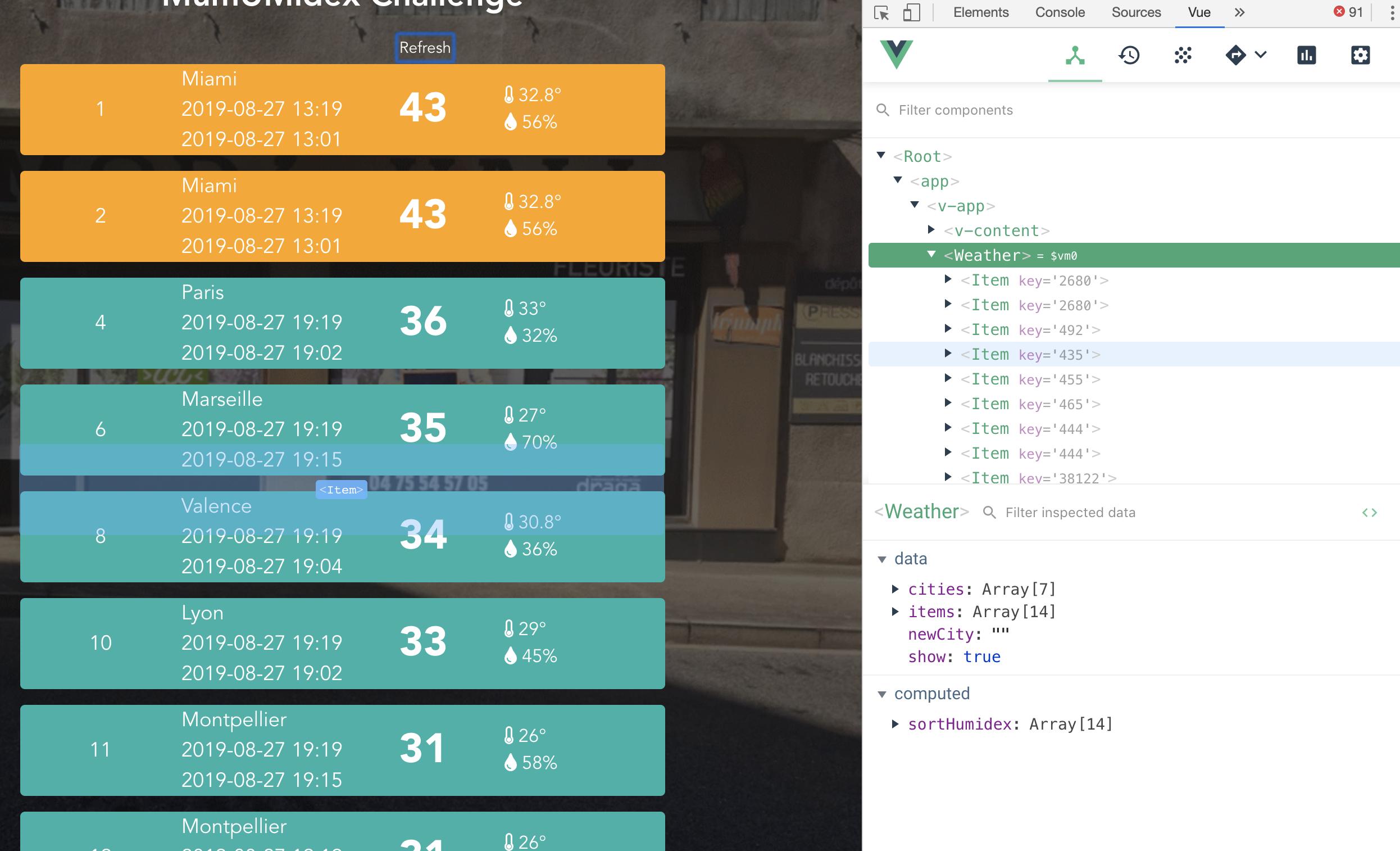Open the Events dots icon tab

(1183, 56)
